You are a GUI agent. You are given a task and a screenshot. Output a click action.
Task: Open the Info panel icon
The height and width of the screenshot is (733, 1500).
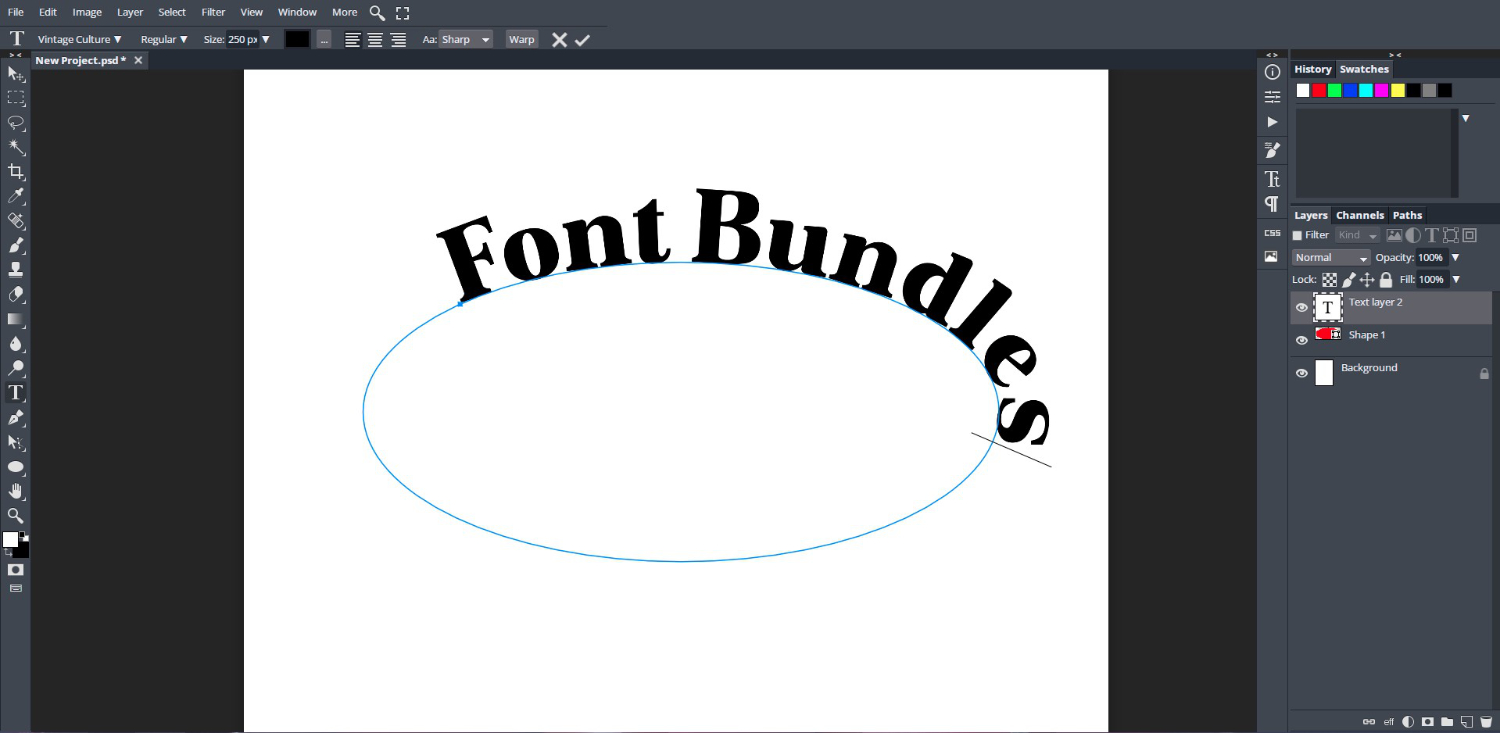pos(1272,72)
